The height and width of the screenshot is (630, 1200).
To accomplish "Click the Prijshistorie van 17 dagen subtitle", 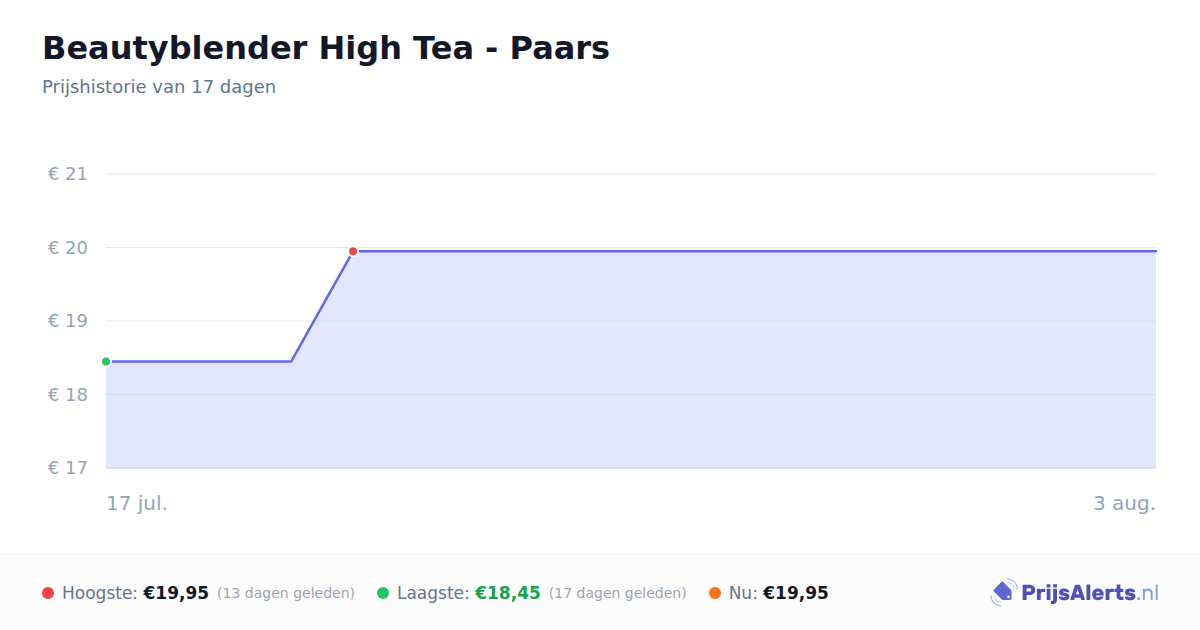I will pyautogui.click(x=159, y=87).
